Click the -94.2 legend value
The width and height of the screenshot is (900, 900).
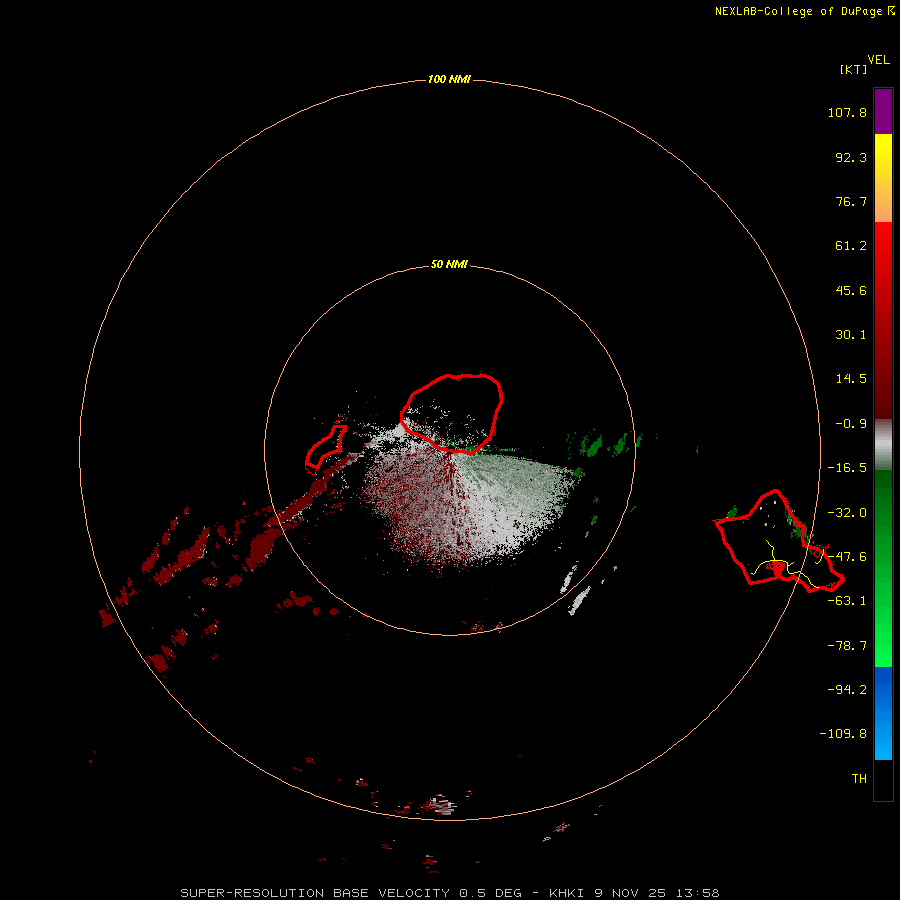click(x=847, y=689)
